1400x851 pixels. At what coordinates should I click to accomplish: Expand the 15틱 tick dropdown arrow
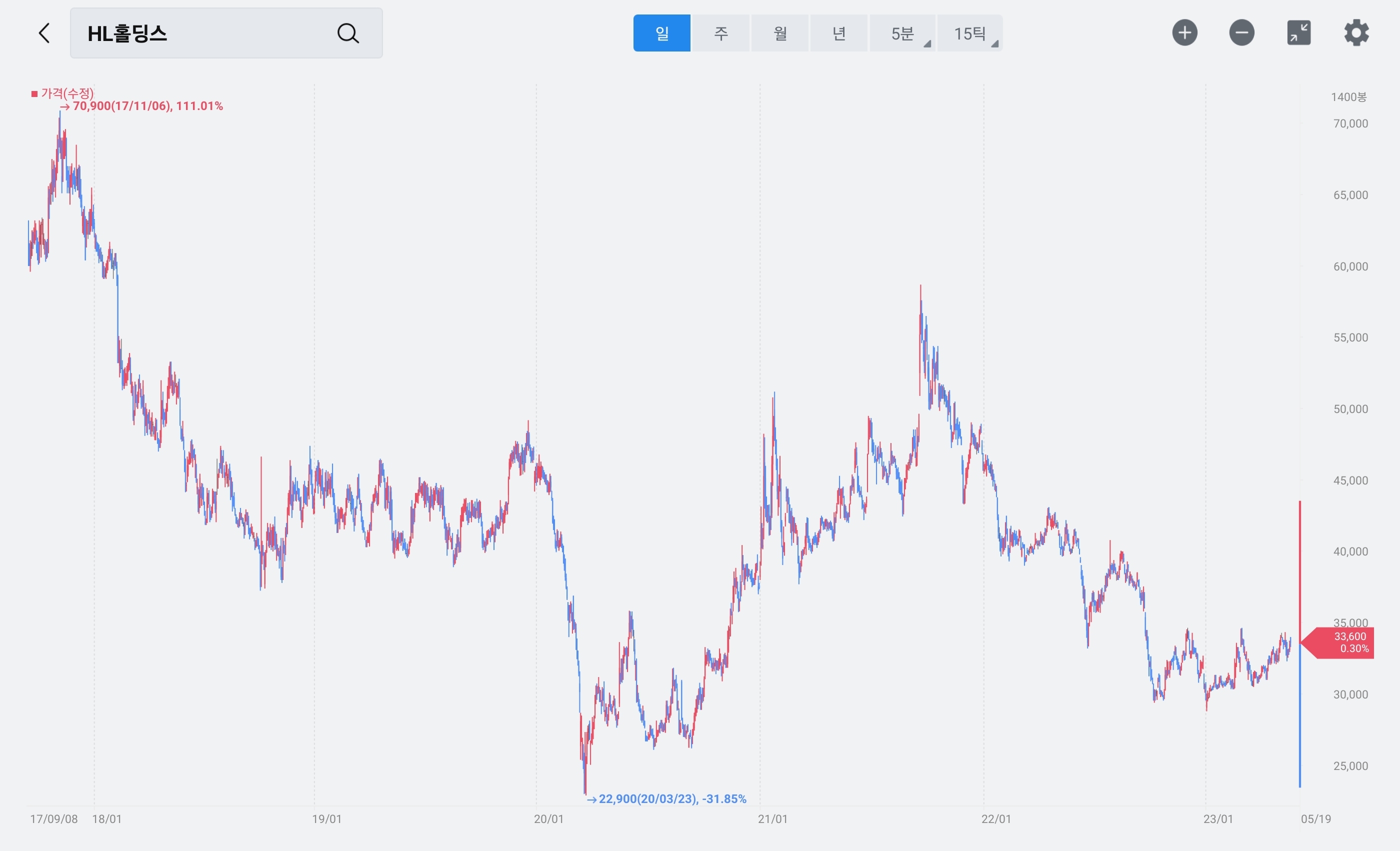(x=994, y=43)
